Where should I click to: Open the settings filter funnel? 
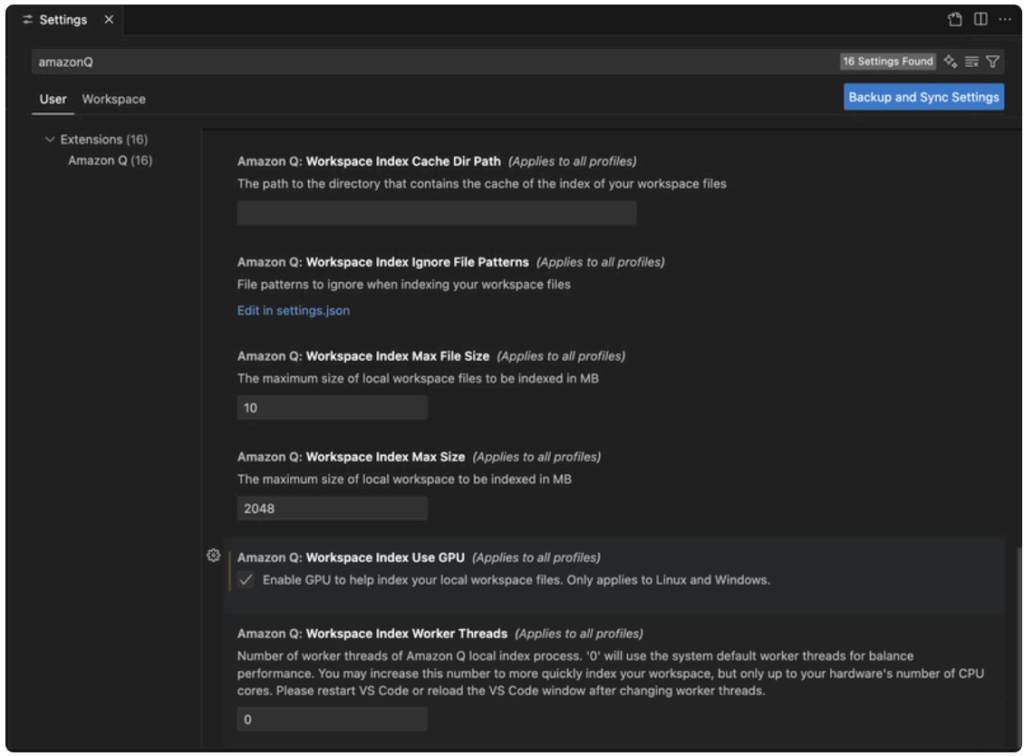pyautogui.click(x=992, y=62)
